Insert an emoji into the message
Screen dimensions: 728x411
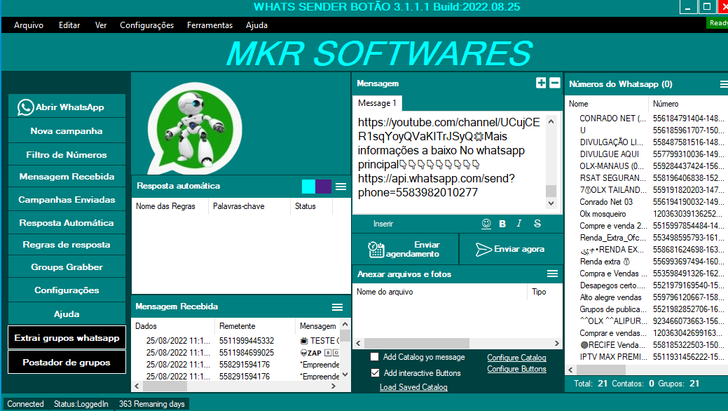[486, 224]
